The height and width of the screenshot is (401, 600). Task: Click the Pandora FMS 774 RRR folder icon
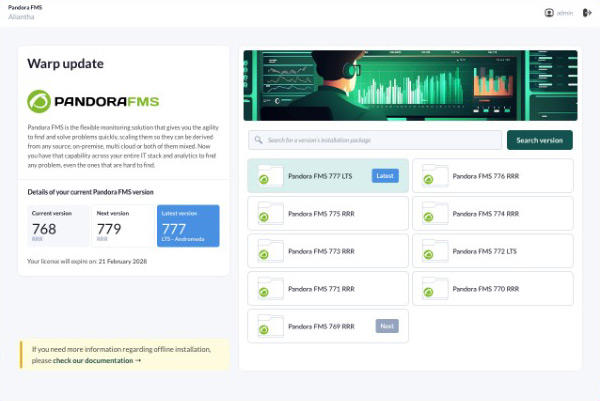pos(434,213)
